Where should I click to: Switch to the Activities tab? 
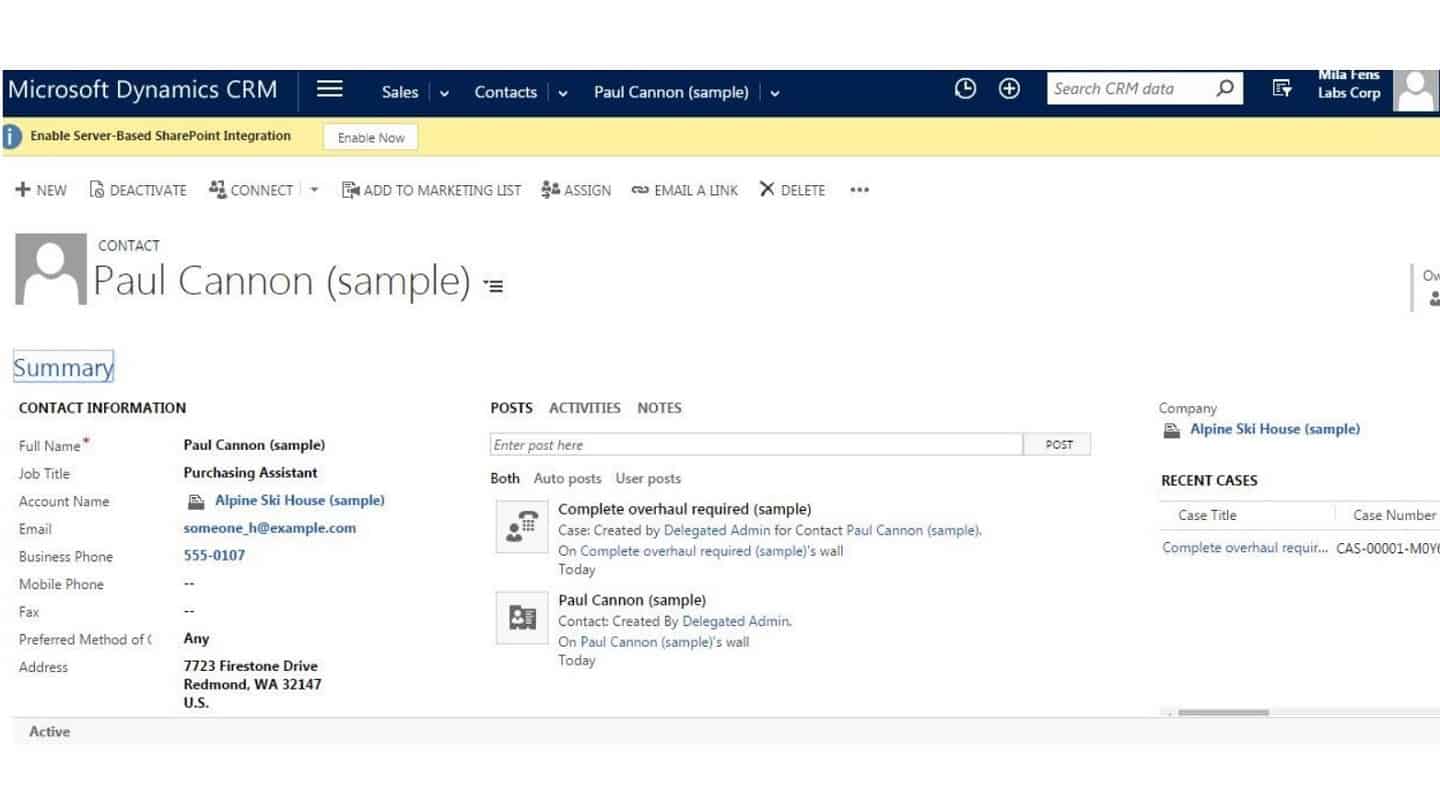pos(585,408)
